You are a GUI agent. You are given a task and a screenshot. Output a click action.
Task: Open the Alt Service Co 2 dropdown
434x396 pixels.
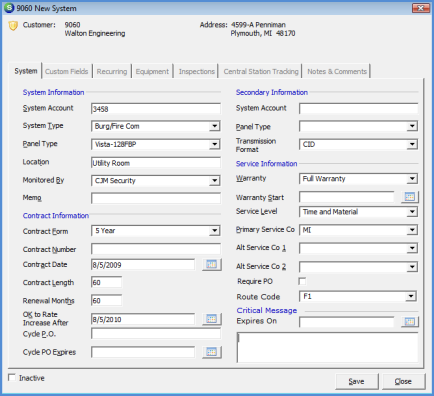(412, 267)
